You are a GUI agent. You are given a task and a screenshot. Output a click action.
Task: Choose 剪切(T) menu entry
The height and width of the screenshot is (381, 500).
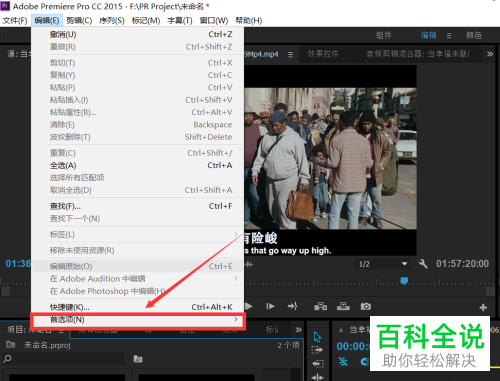[138, 63]
